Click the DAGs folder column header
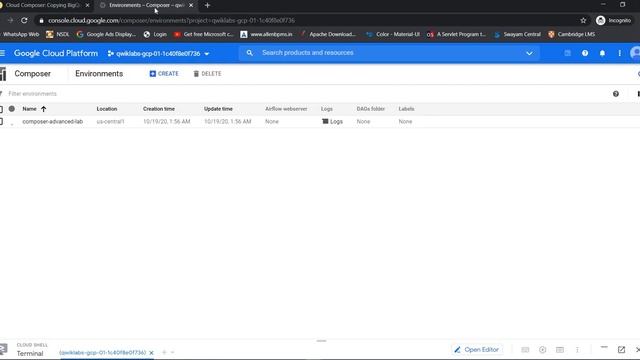640x360 pixels. pos(371,109)
